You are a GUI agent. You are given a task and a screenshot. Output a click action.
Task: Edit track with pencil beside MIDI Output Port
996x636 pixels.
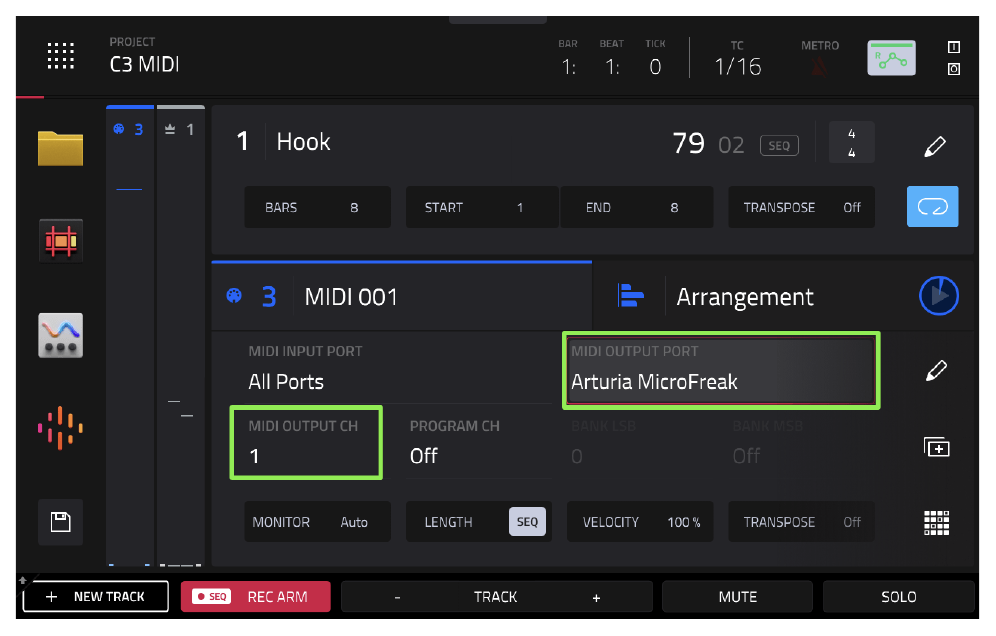(936, 370)
